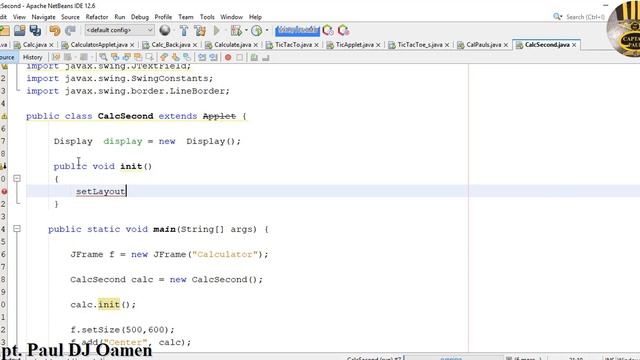This screenshot has height=360, width=640.
Task: Start macro recording with red circle
Action: pos(228,58)
